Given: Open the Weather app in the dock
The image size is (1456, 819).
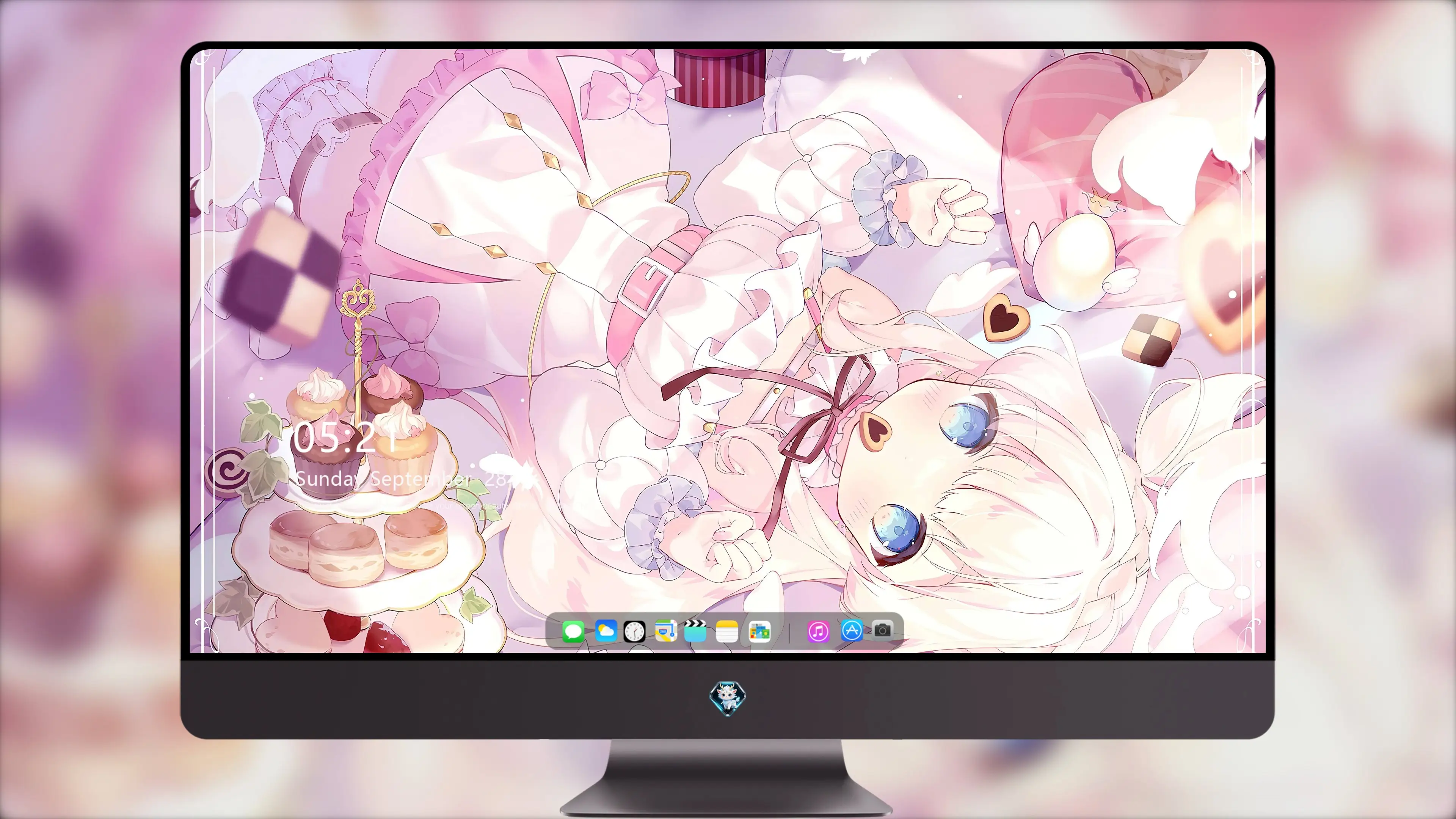Looking at the screenshot, I should pos(606,631).
